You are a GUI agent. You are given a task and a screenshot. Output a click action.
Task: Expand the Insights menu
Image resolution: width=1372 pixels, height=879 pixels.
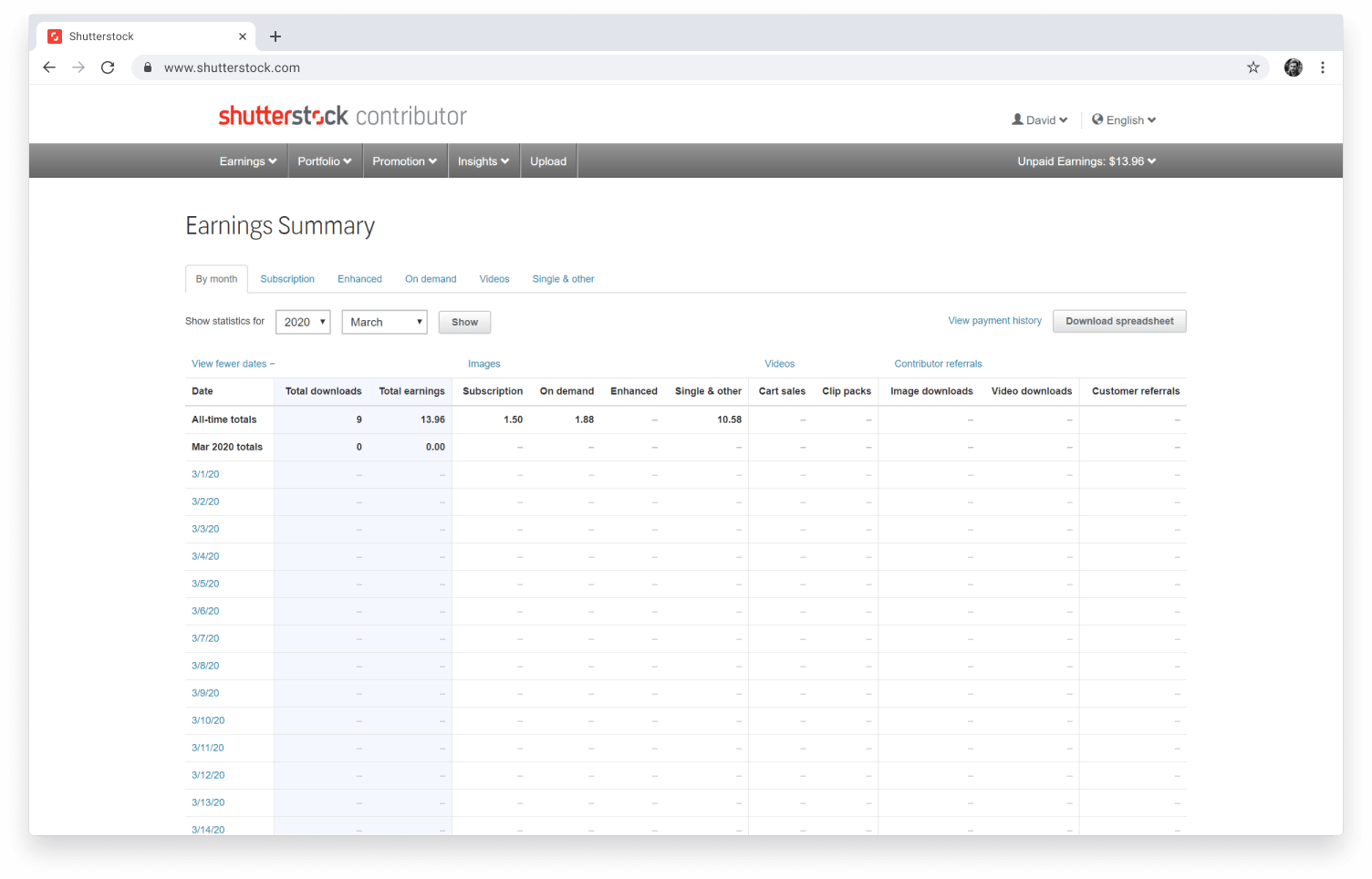(x=483, y=161)
